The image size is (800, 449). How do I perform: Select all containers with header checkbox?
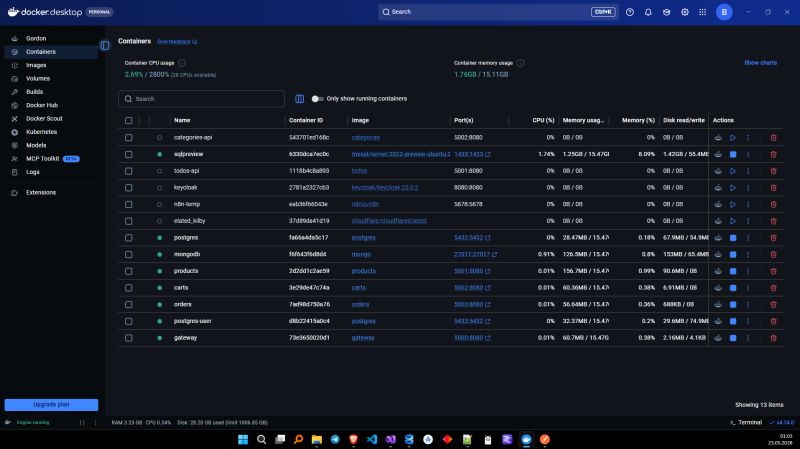point(129,120)
